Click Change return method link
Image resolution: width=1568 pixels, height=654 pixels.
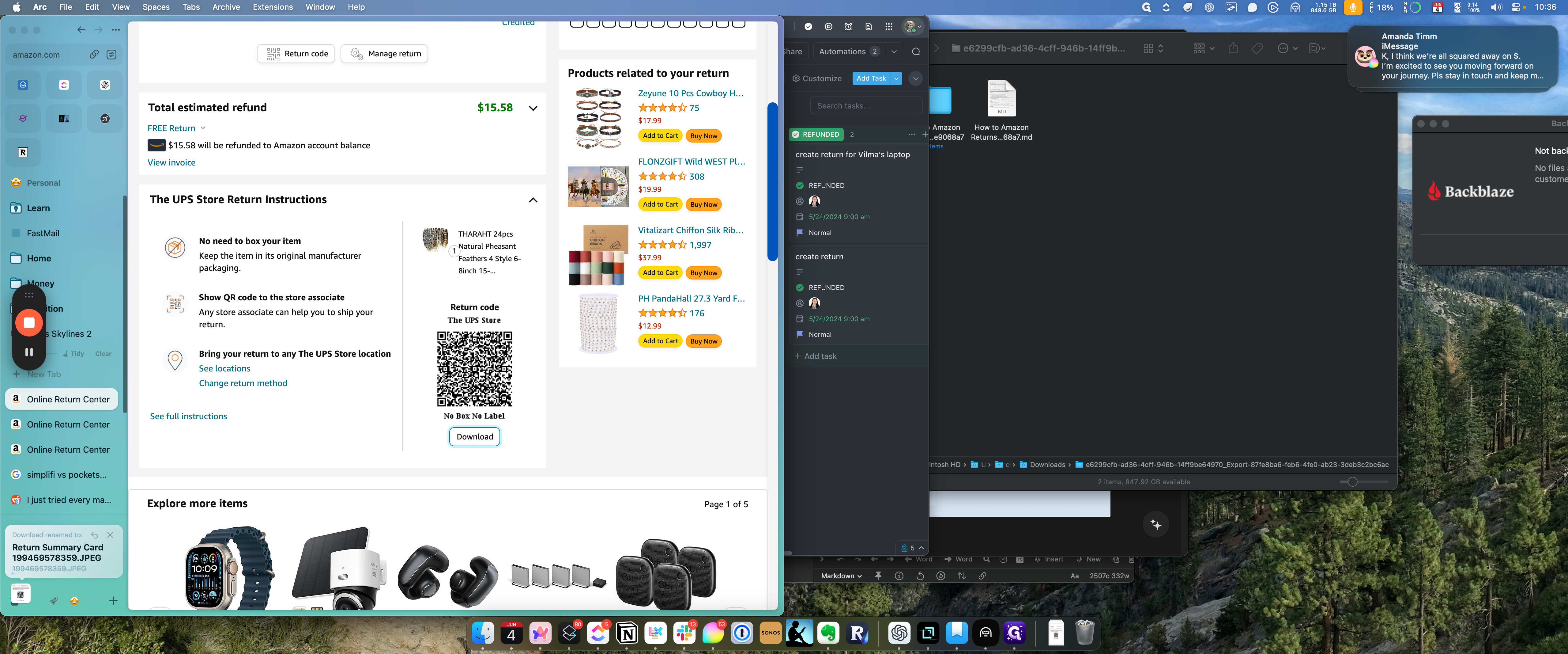[242, 383]
